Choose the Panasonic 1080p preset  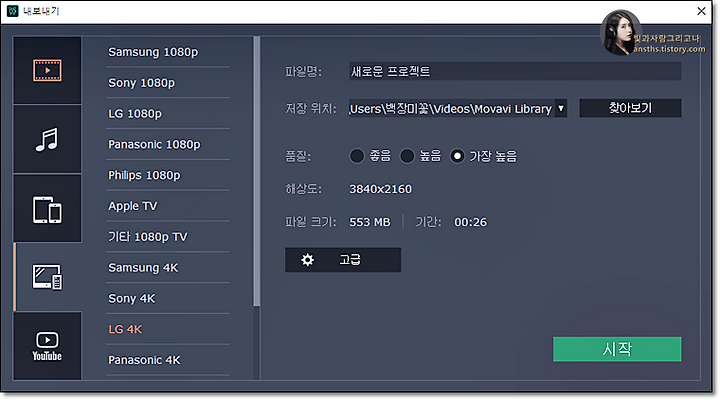coord(168,144)
